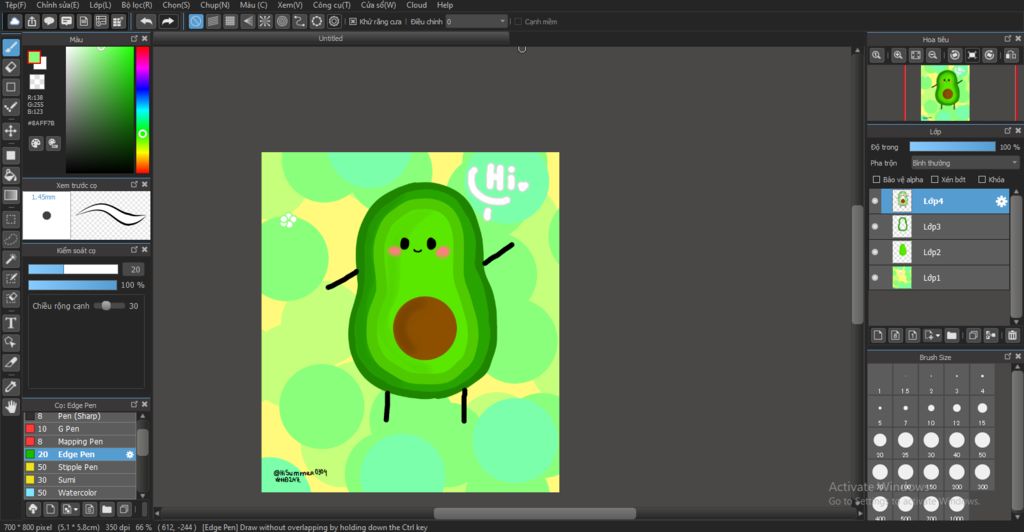Screen dimensions: 1024x532
Task: Flip the view in Navigator panel
Action: click(1010, 55)
